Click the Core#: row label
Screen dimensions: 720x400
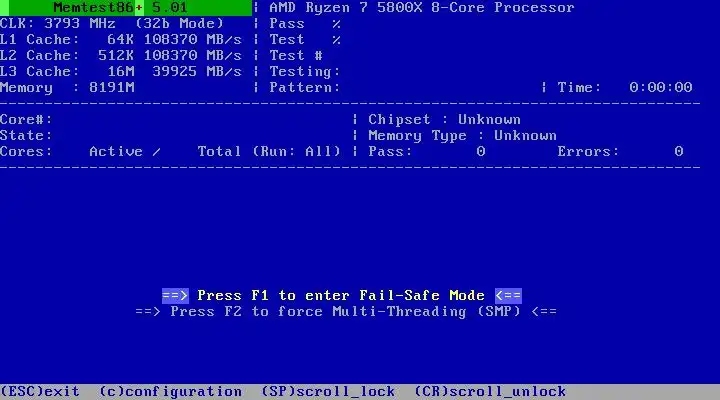(26, 119)
